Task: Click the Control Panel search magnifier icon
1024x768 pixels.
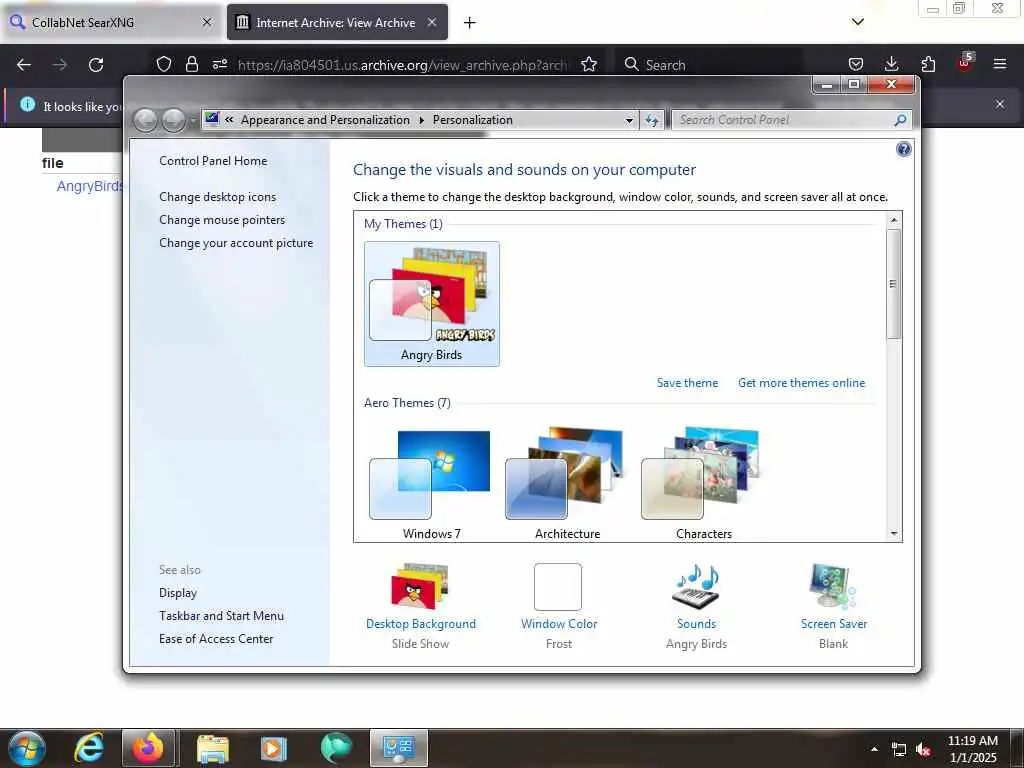Action: (901, 120)
